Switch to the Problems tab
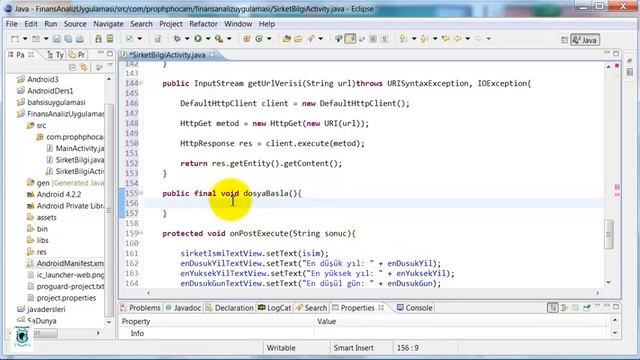The width and height of the screenshot is (640, 360). [141, 308]
